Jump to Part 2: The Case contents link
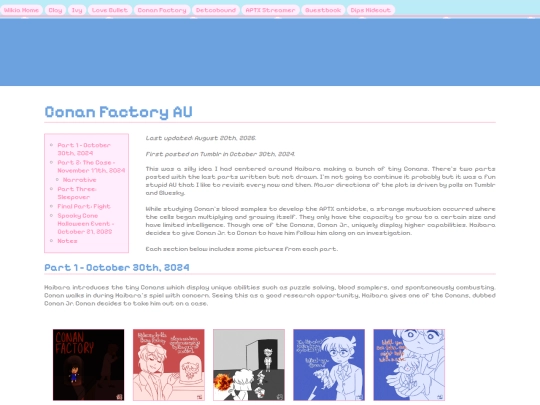Screen dimensions: 540x405 91,166
